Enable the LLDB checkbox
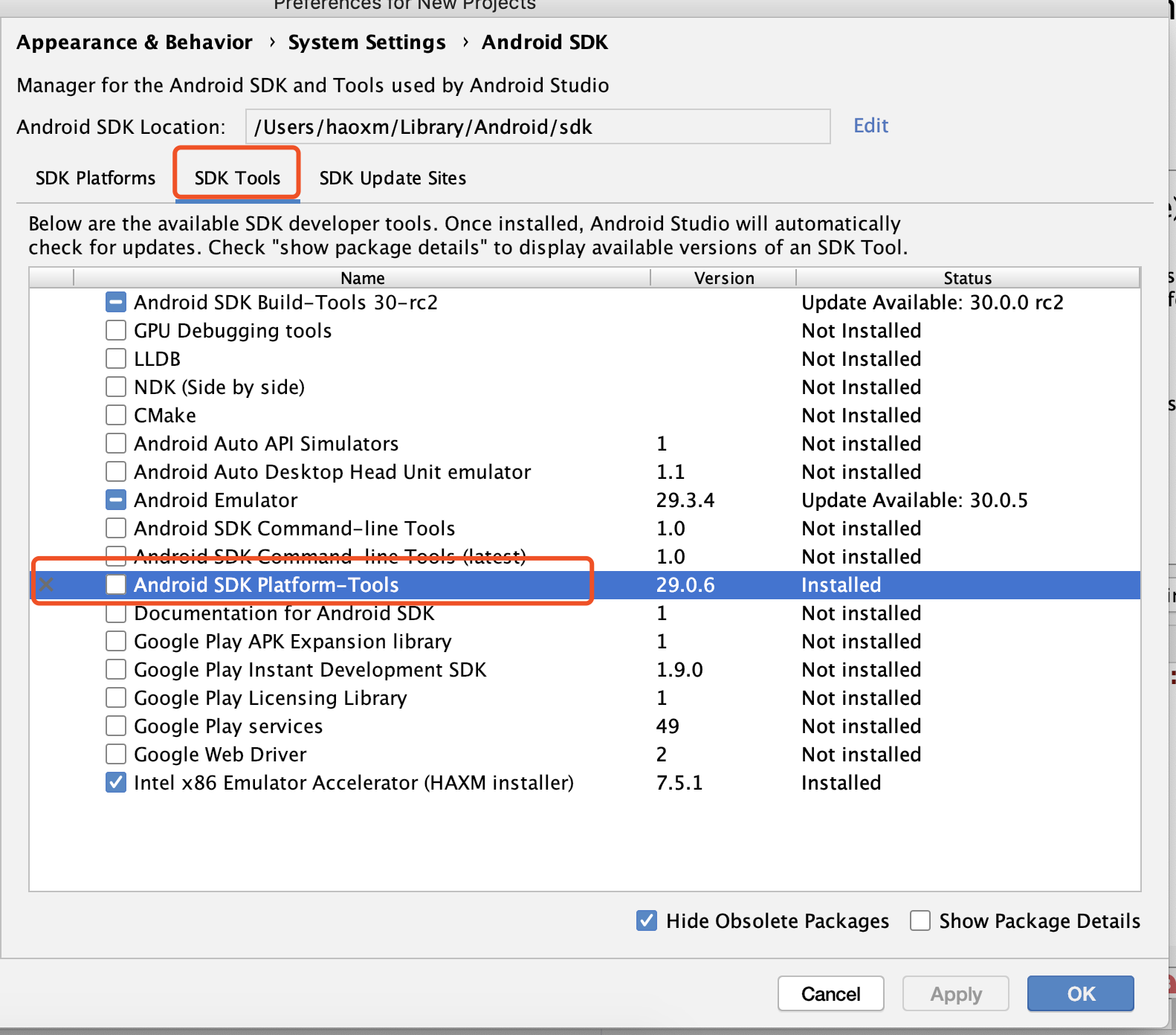Screen dimensions: 1176x1035 pyautogui.click(x=116, y=359)
